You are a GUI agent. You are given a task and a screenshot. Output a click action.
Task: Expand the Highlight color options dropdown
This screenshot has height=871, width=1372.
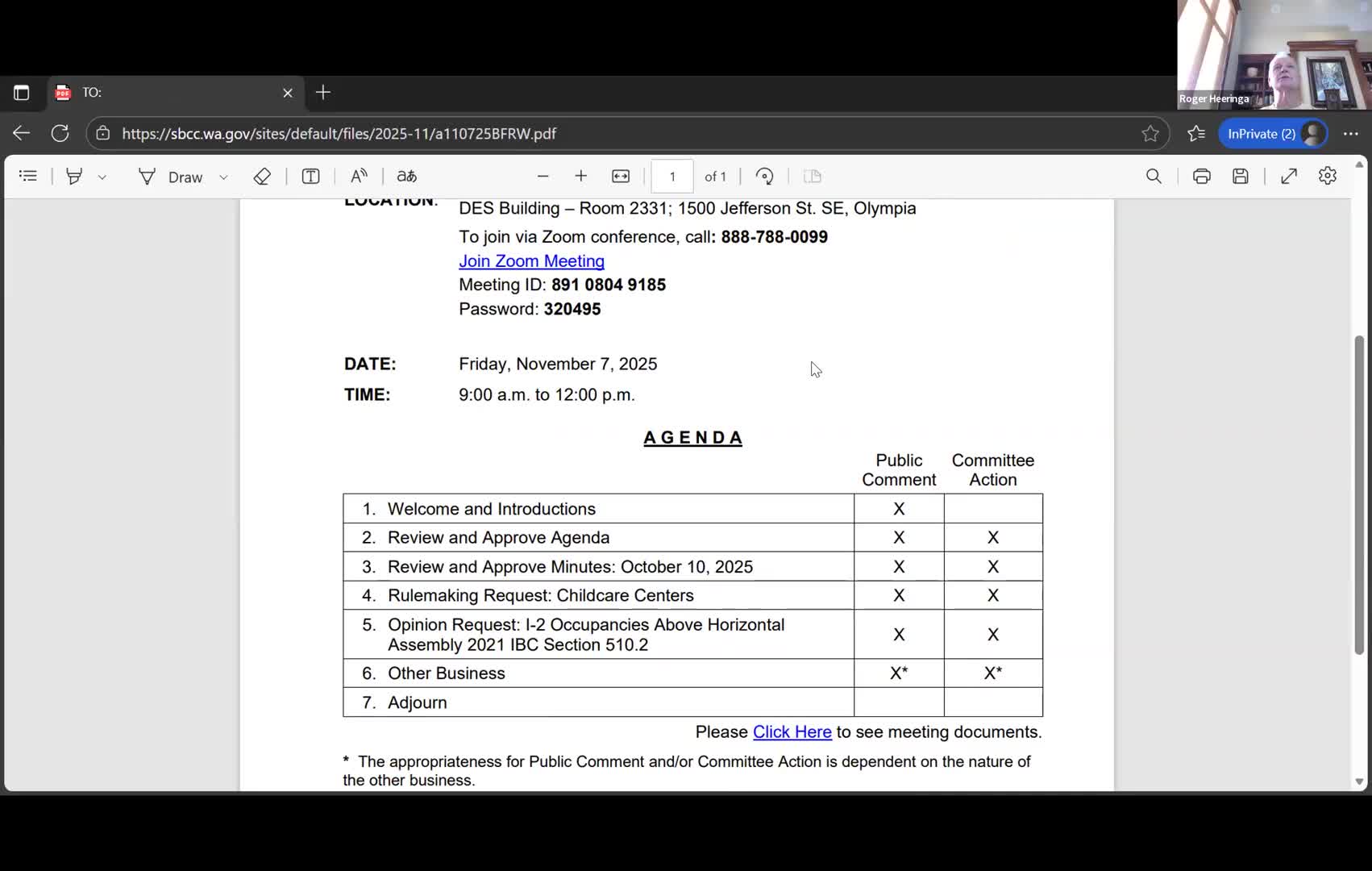point(102,177)
